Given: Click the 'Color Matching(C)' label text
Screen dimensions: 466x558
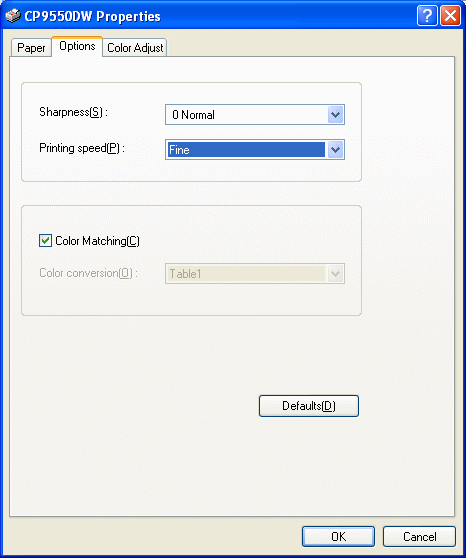Looking at the screenshot, I should (97, 241).
